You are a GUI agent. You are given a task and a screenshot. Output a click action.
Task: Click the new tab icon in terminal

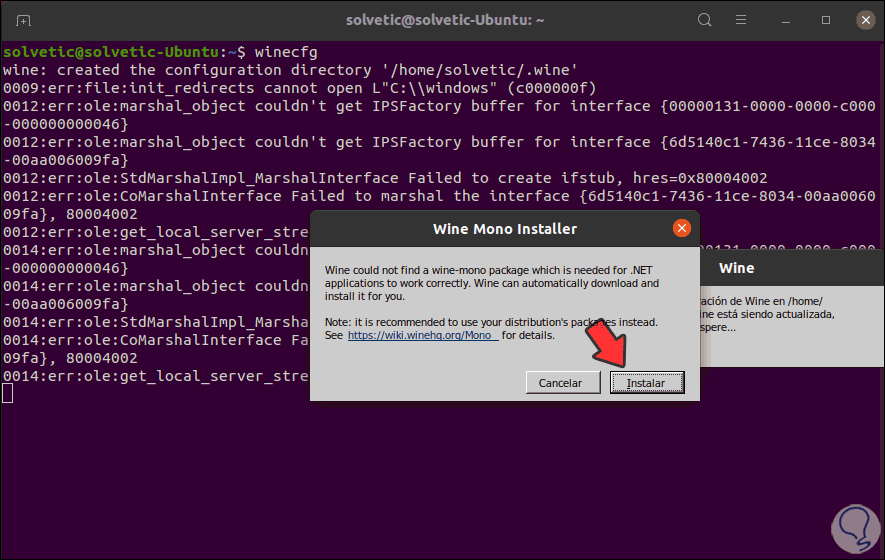point(23,21)
